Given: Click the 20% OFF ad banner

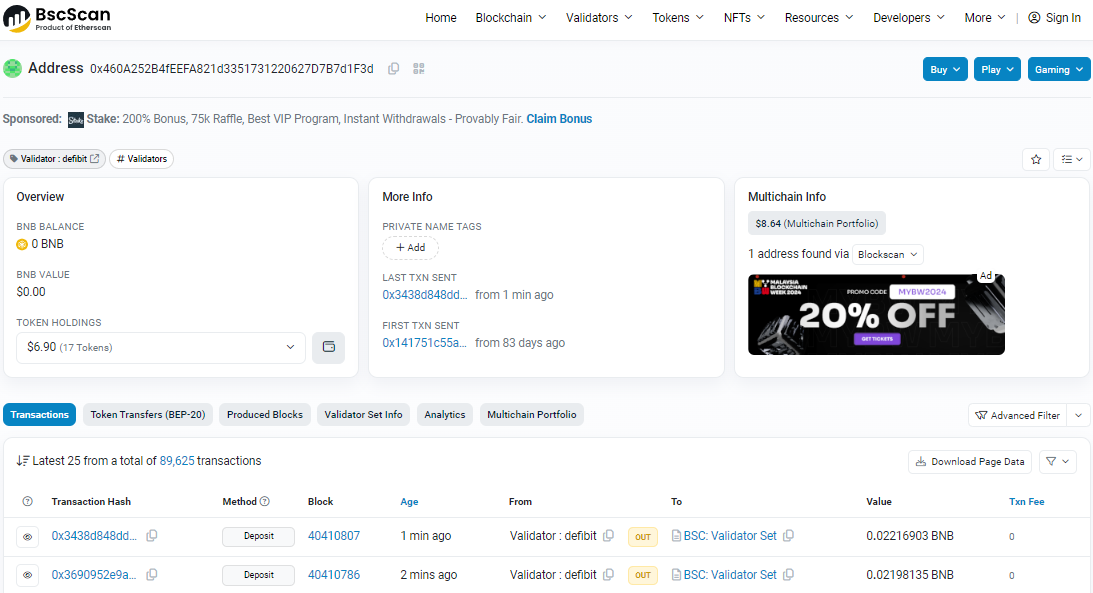Looking at the screenshot, I should [876, 315].
